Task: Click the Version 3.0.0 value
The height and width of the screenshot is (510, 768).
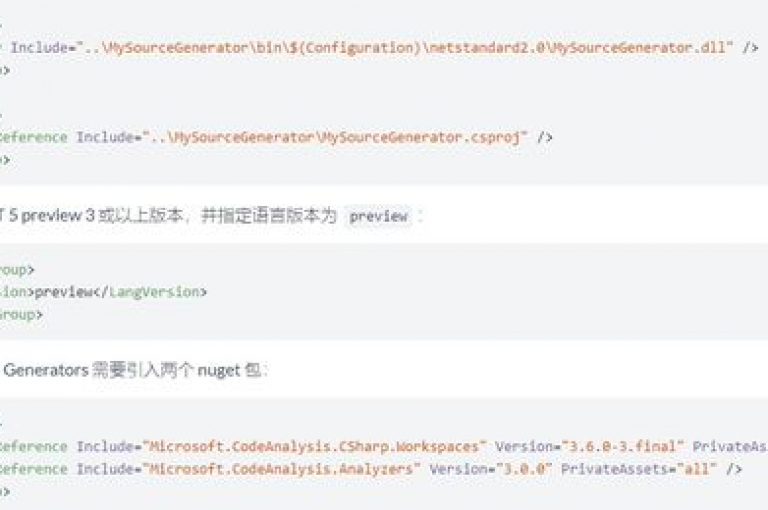Action: [x=524, y=469]
